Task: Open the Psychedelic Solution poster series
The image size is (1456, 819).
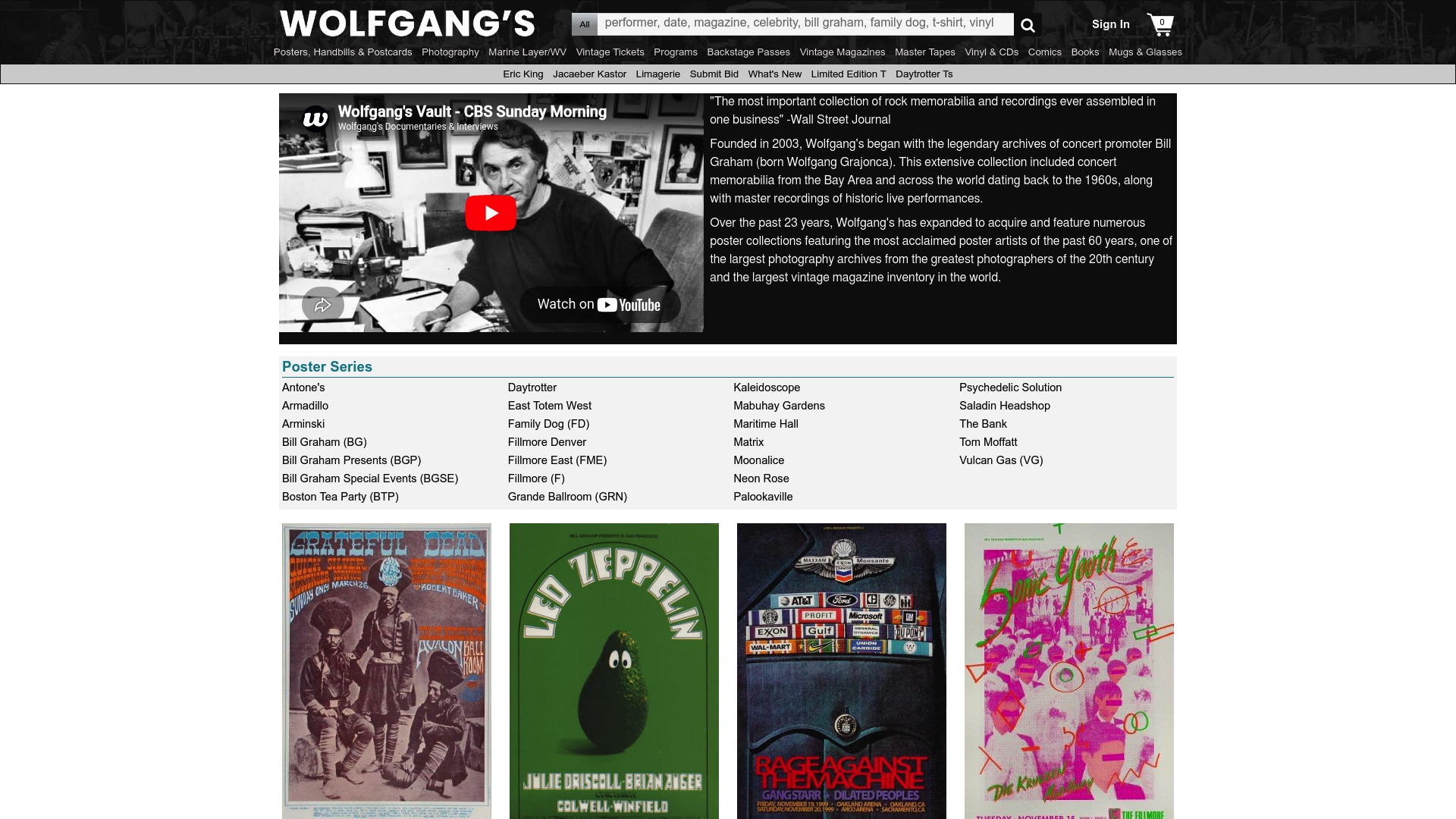Action: [x=1010, y=388]
